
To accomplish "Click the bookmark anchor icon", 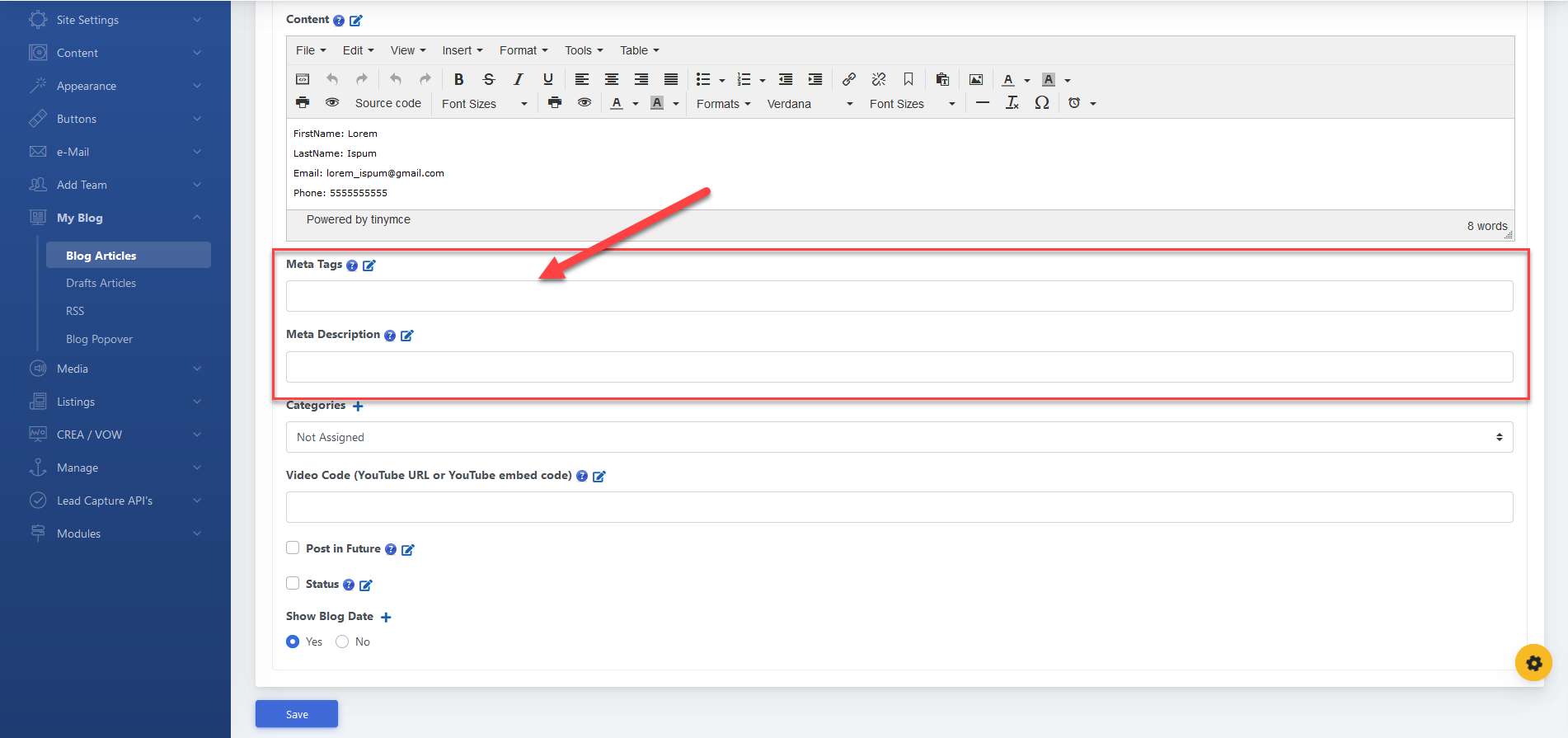I will [908, 79].
